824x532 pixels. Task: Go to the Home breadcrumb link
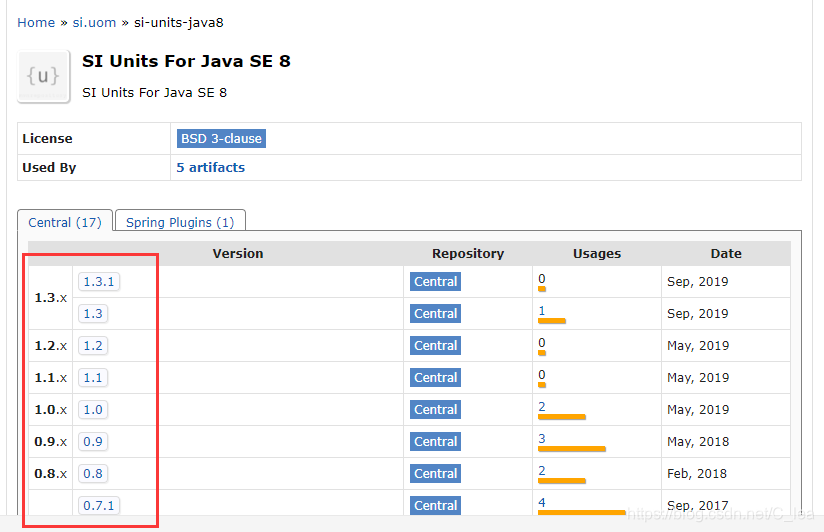pos(36,23)
